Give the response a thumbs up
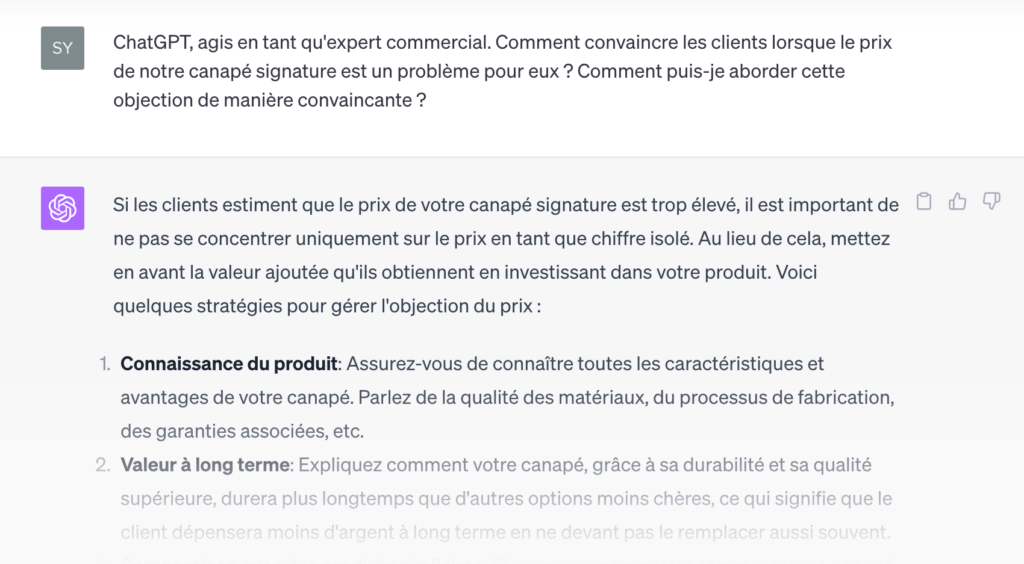This screenshot has height=564, width=1024. 957,202
